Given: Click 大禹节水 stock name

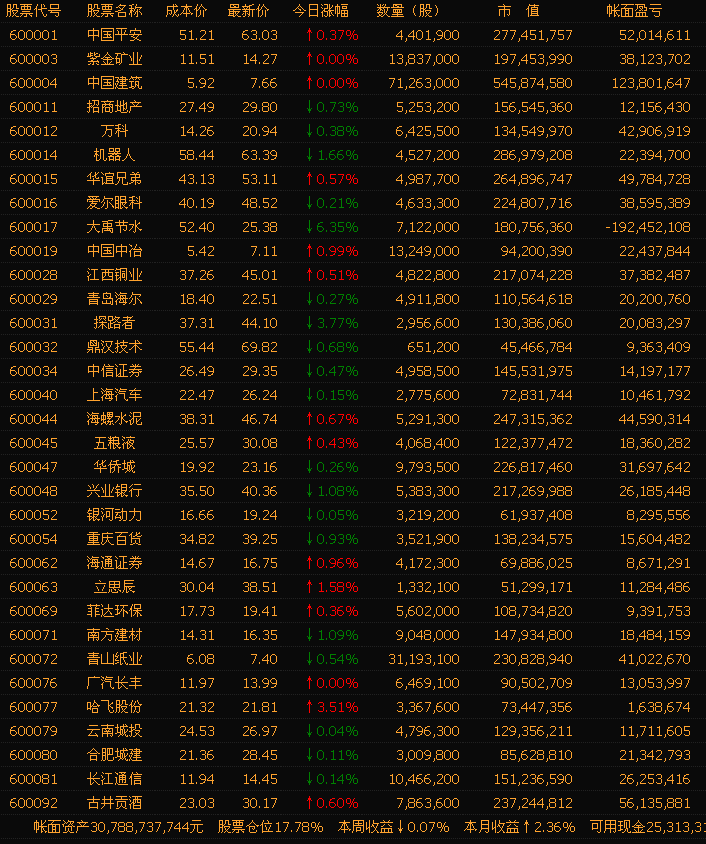Looking at the screenshot, I should [x=115, y=227].
